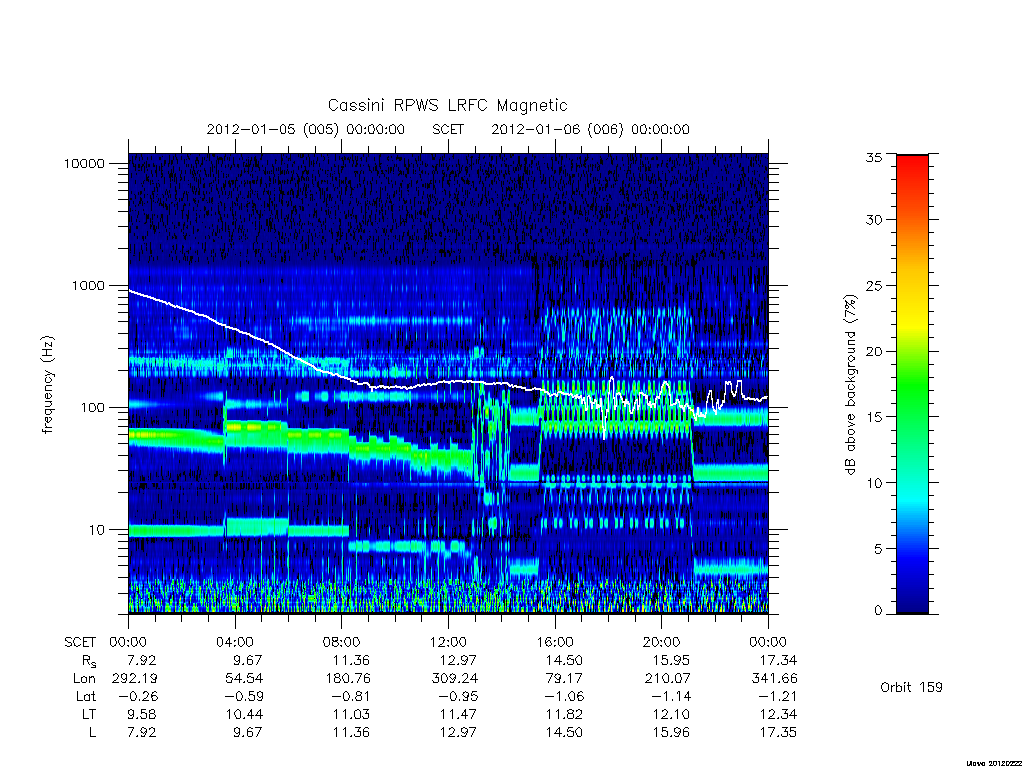
Task: Click the '15' tick on the color scale
Action: pos(873,417)
